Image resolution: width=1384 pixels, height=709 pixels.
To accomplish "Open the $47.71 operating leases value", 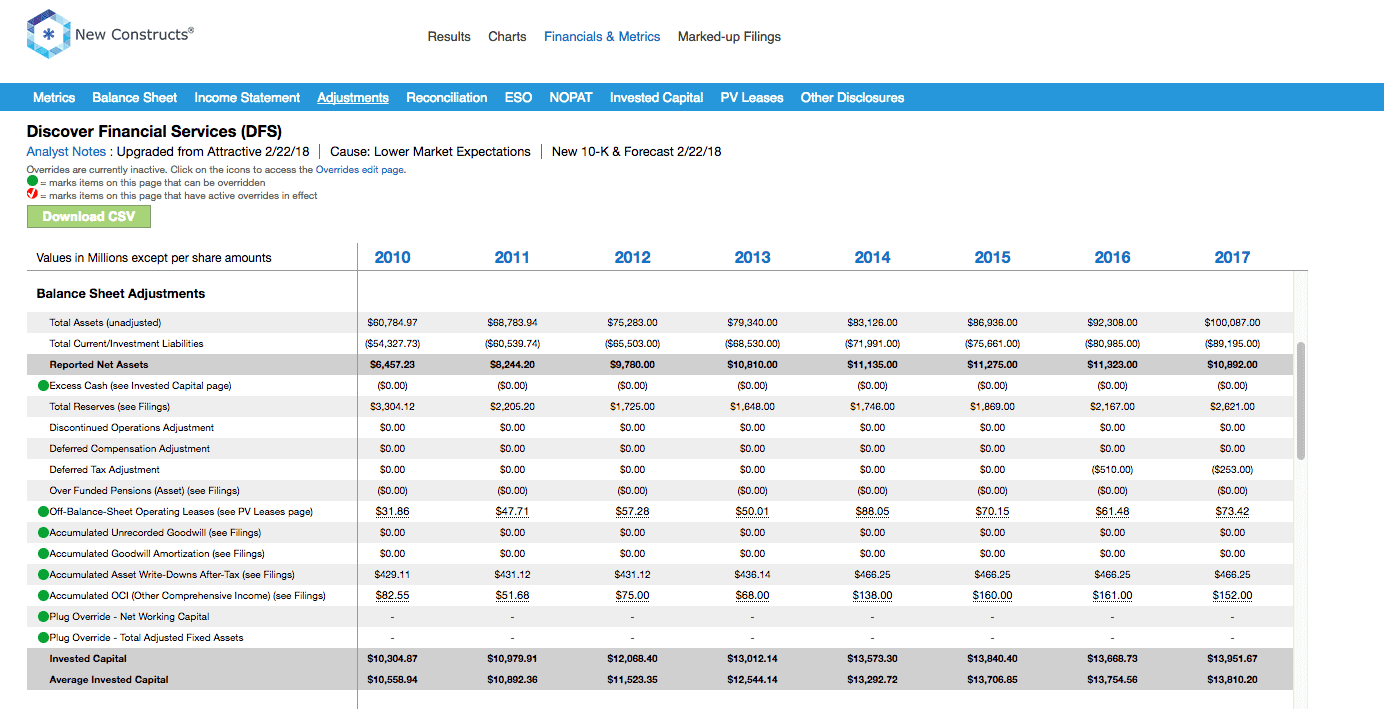I will tap(512, 511).
